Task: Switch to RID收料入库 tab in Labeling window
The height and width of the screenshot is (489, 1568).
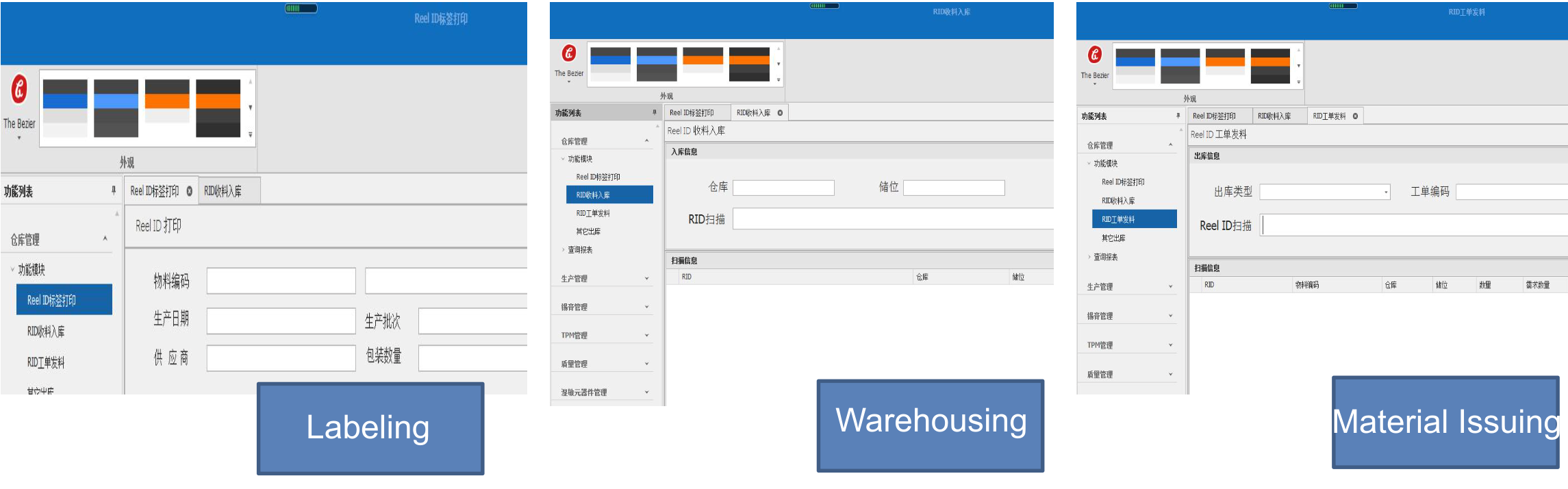Action: [223, 191]
